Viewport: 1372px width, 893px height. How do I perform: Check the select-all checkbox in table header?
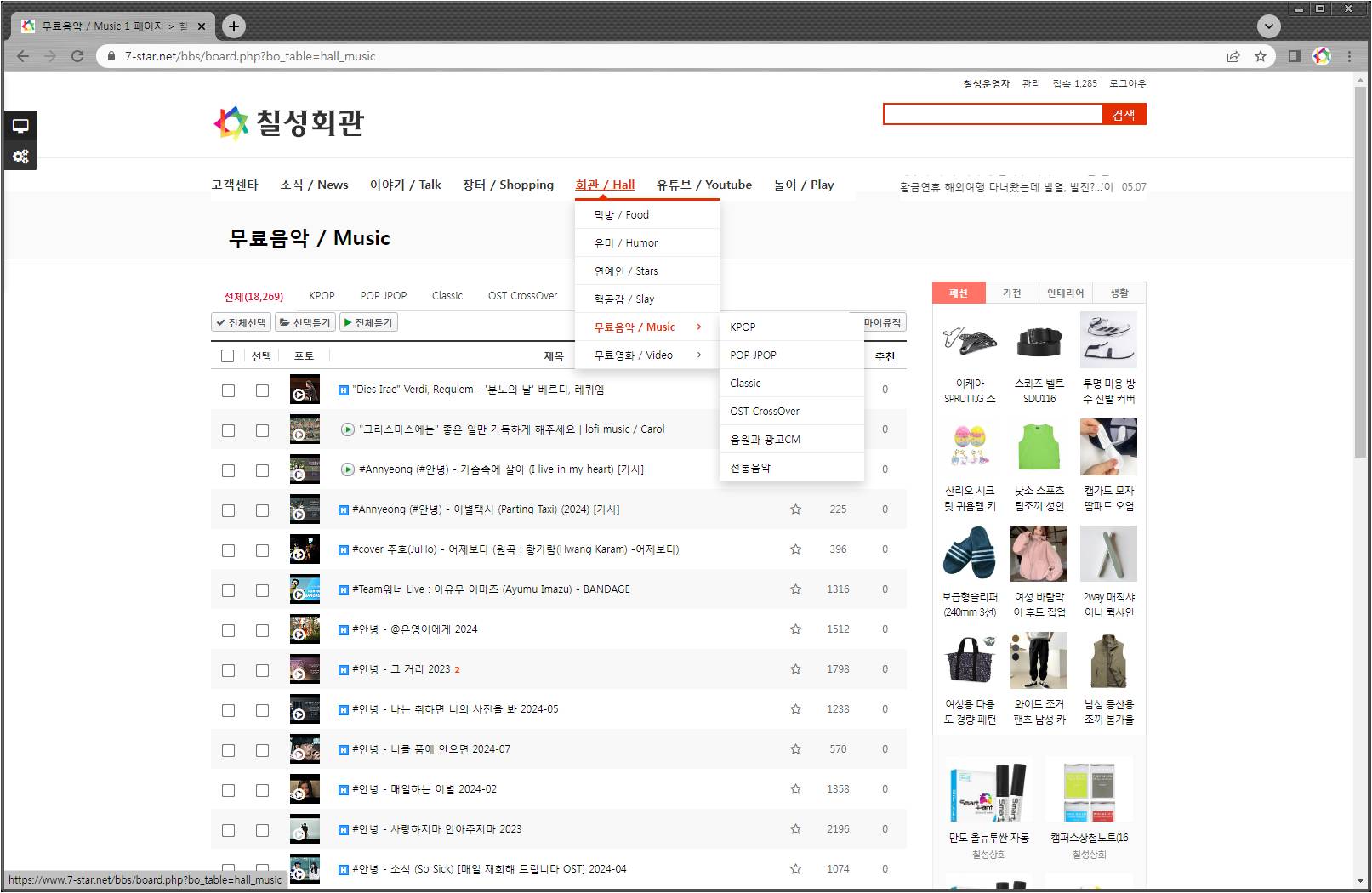point(227,356)
